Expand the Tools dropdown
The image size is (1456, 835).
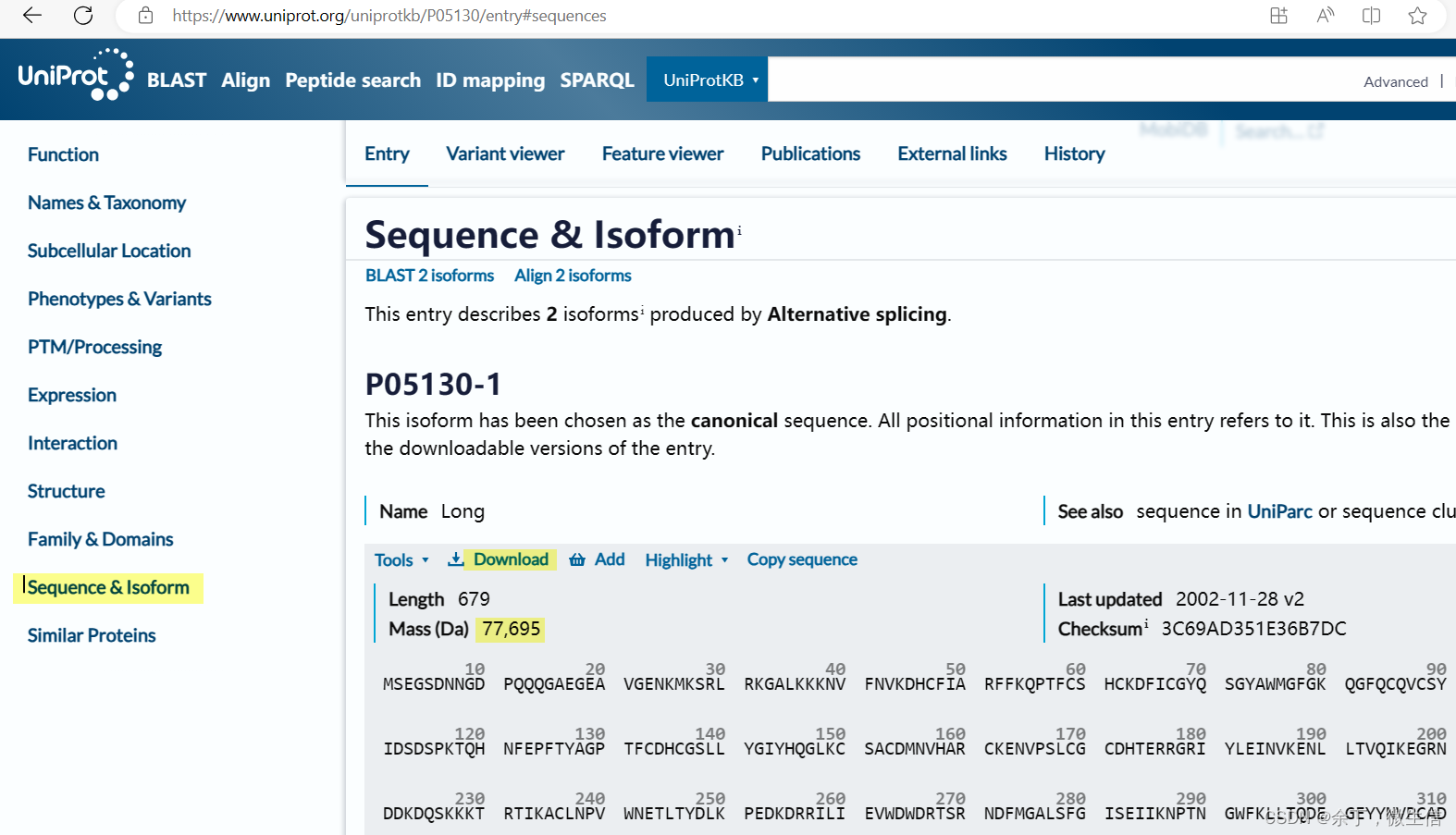point(401,559)
